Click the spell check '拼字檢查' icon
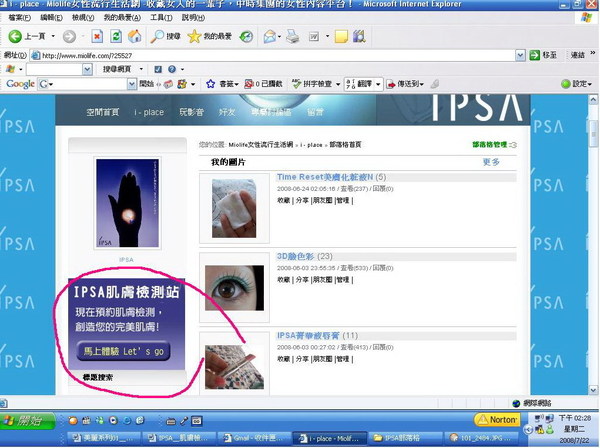Viewport: 600px width, 448px height. (297, 84)
